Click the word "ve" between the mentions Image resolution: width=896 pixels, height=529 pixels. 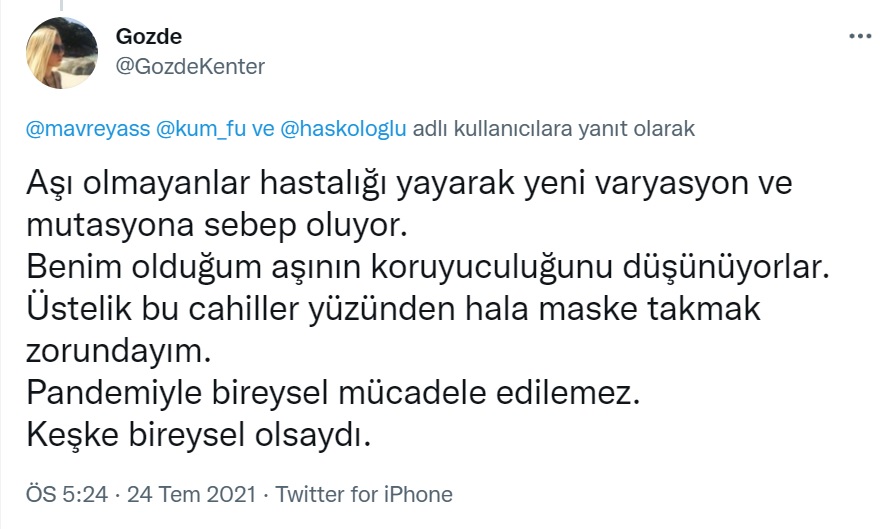click(262, 129)
